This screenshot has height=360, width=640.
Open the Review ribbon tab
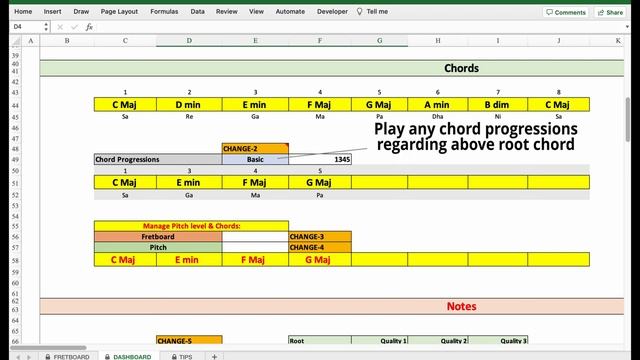(227, 11)
